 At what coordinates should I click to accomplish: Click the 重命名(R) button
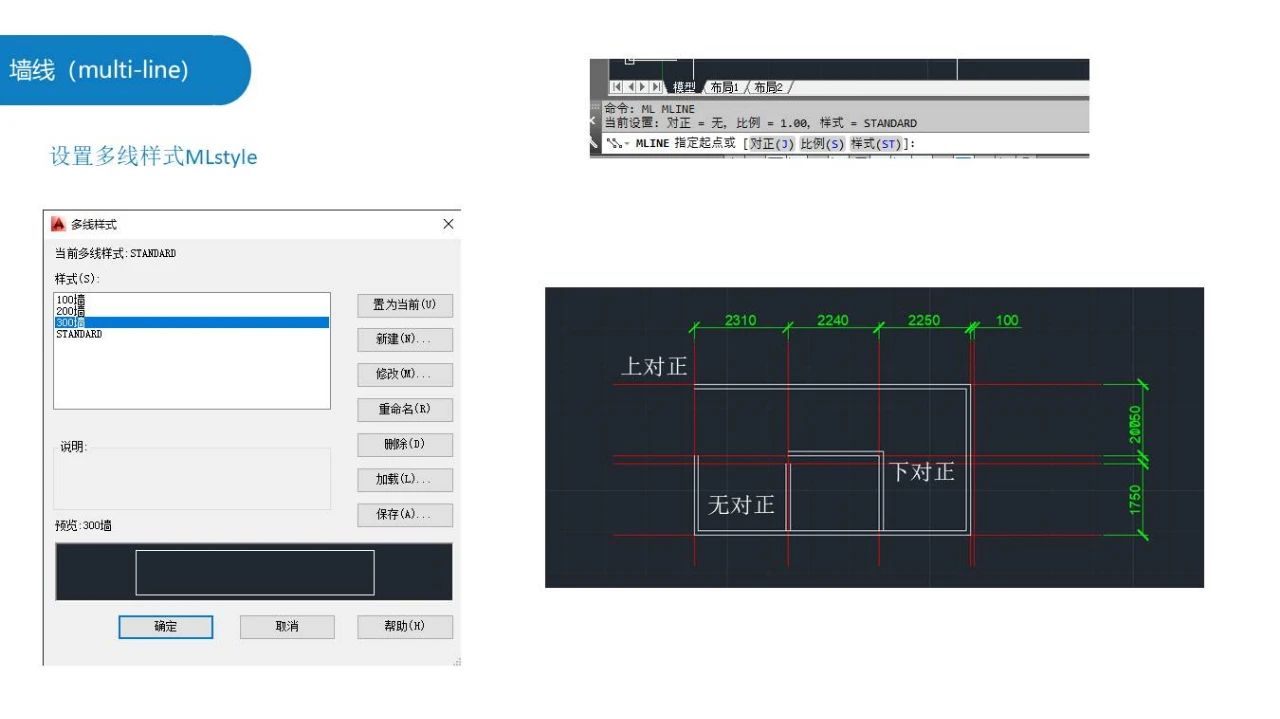click(x=405, y=410)
